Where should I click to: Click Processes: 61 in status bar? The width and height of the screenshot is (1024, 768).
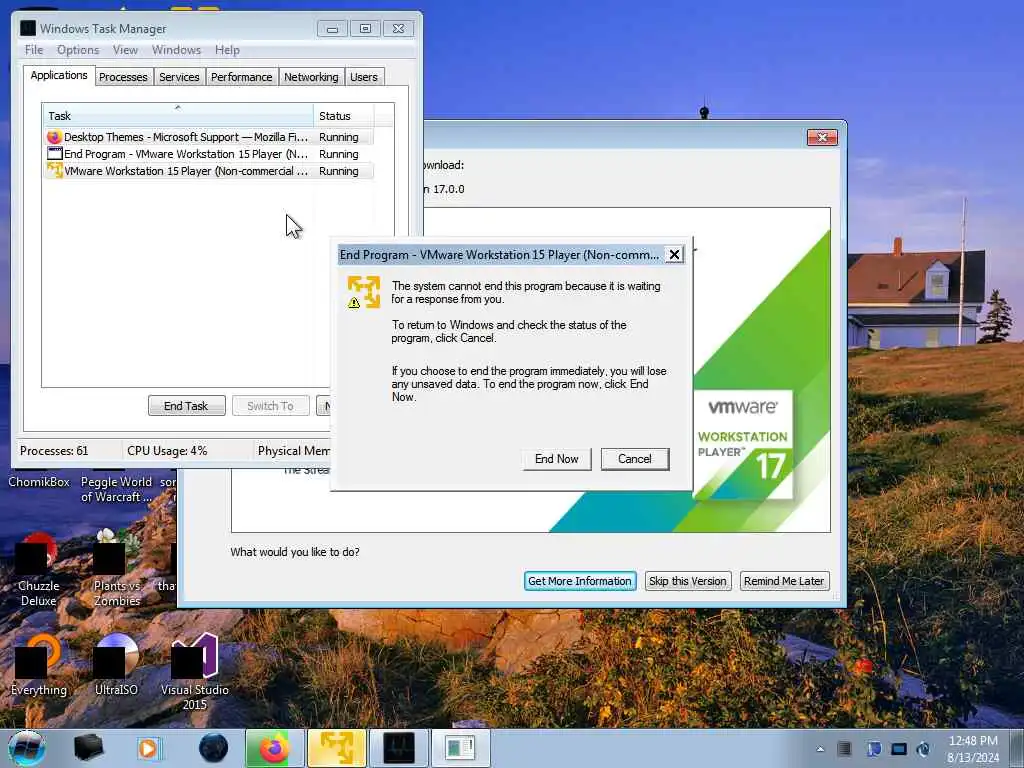pyautogui.click(x=54, y=451)
